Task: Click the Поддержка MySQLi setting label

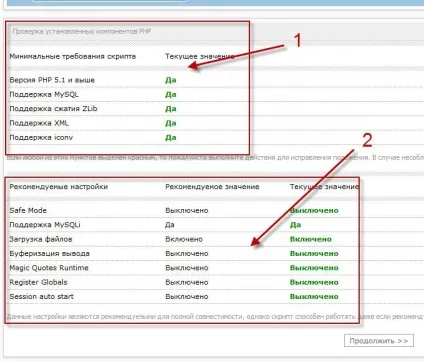Action: [45, 225]
